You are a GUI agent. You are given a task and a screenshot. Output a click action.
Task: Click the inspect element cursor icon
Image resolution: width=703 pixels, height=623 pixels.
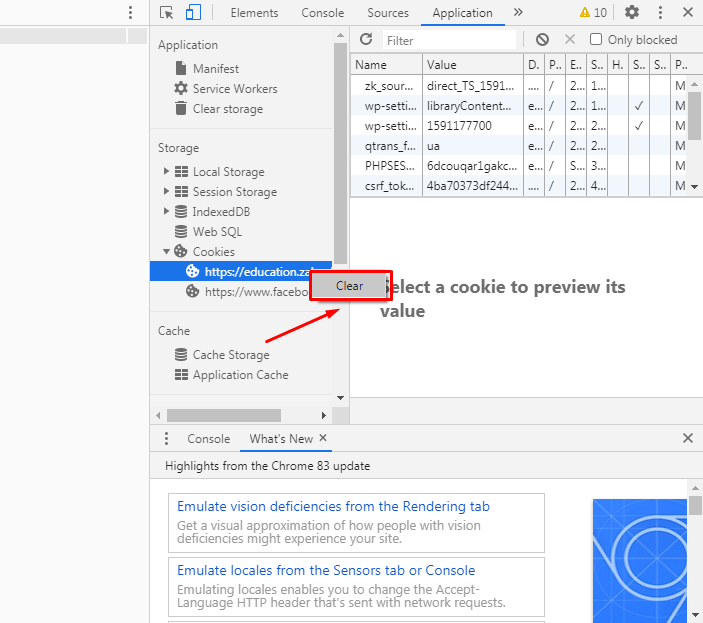tap(167, 13)
